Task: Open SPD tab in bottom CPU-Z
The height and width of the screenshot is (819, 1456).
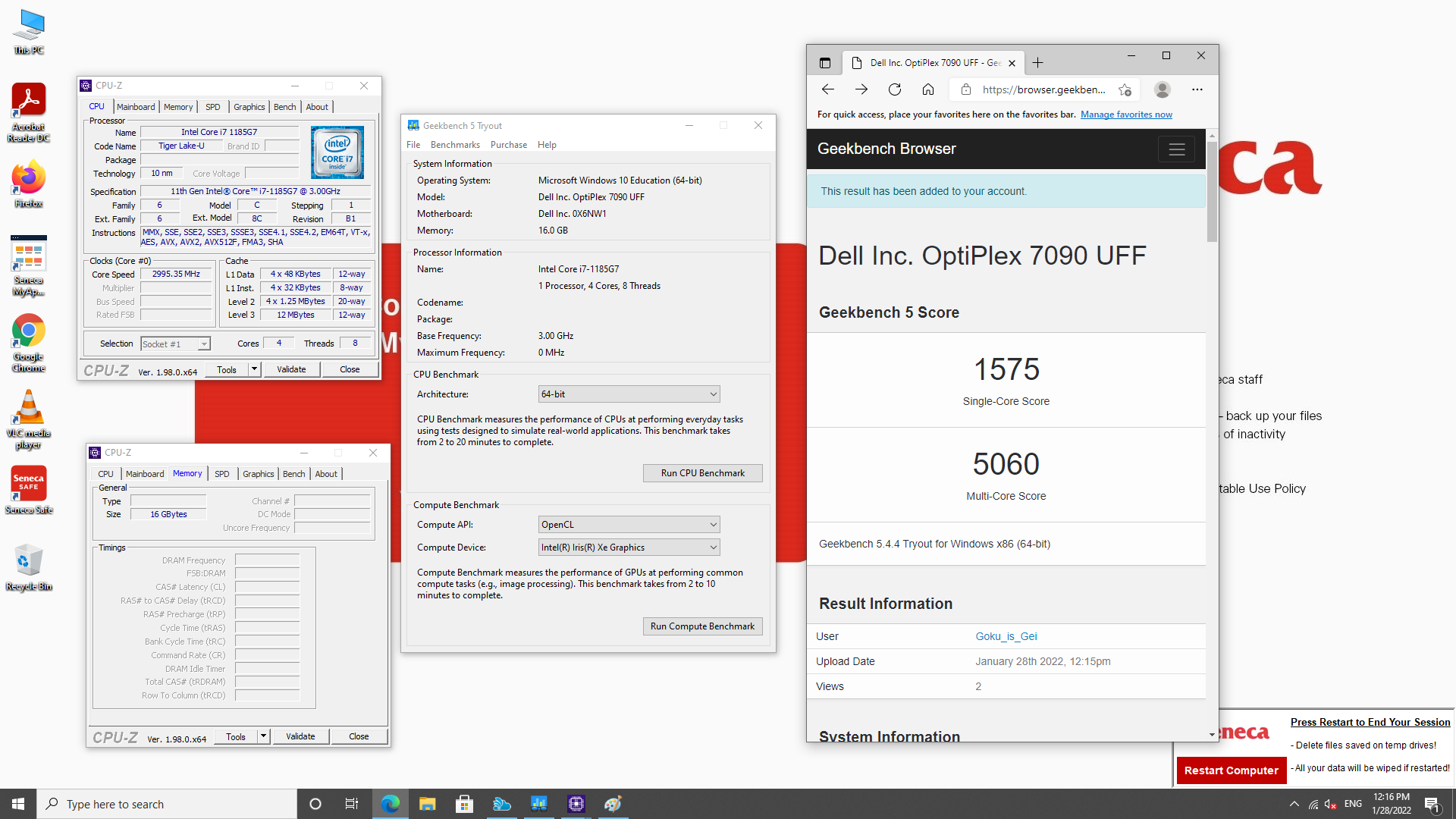Action: [x=221, y=474]
